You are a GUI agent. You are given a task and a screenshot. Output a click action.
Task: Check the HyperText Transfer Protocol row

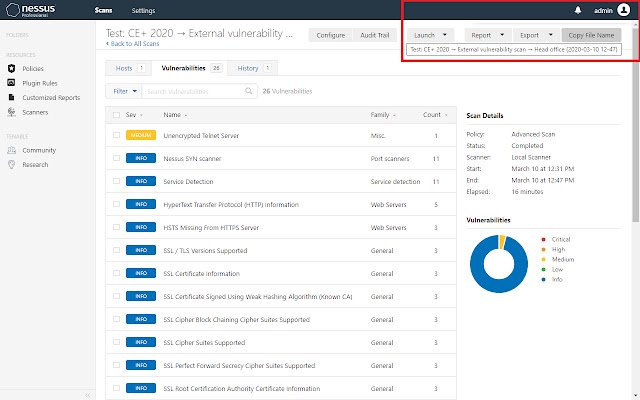coord(116,204)
